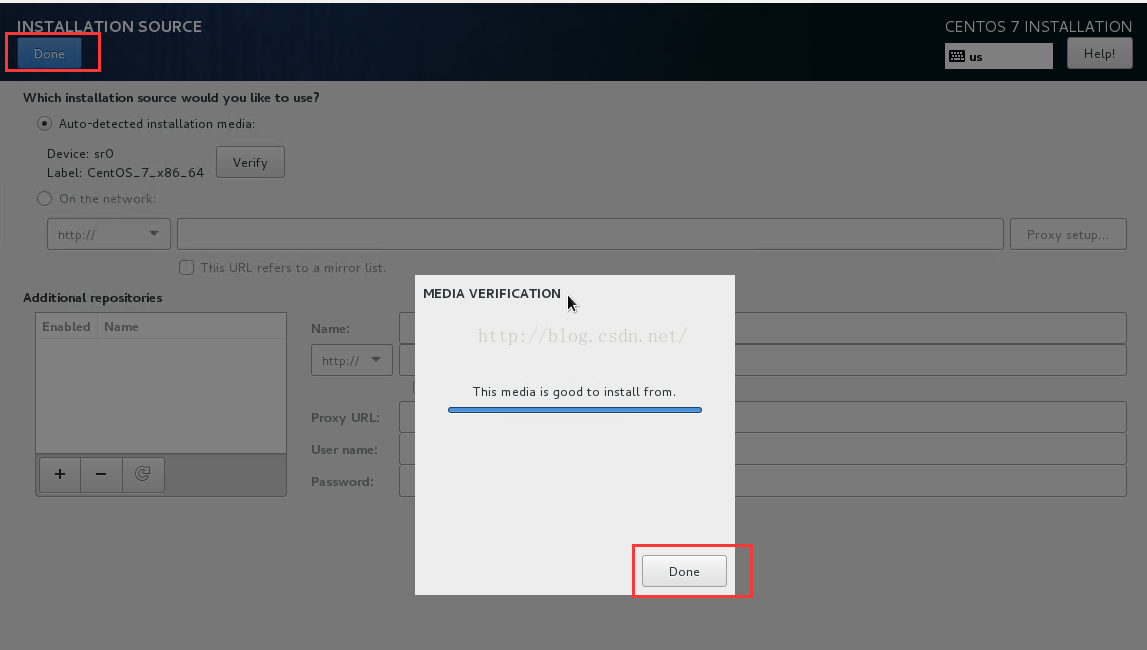Click the media verification progress bar
The width and height of the screenshot is (1147, 650).
pyautogui.click(x=575, y=410)
